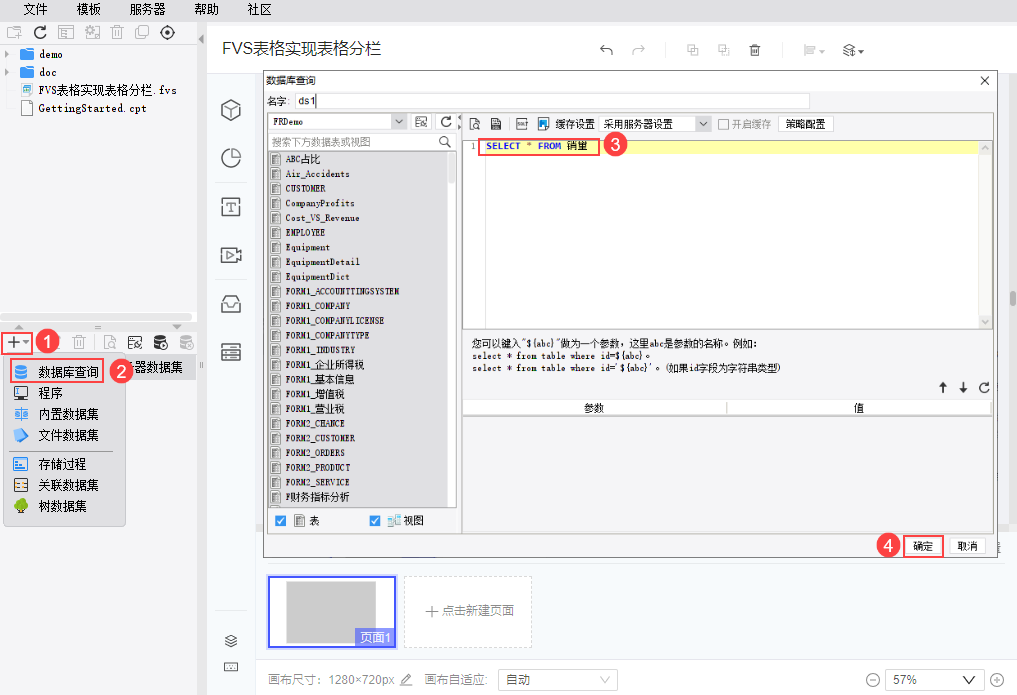Open the 帮助 menu

click(x=207, y=9)
